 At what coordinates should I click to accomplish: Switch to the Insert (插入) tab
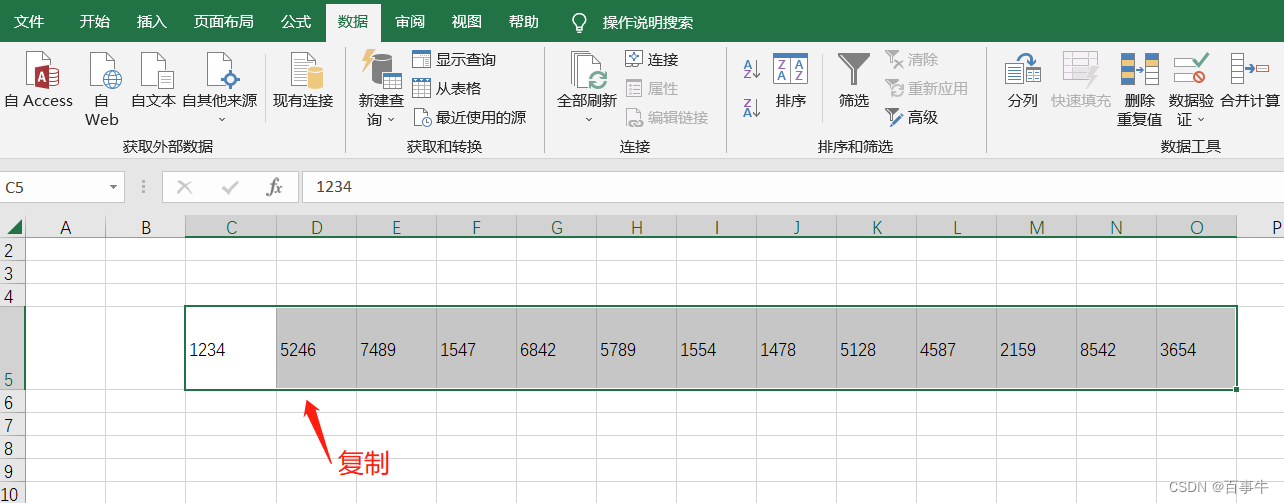pos(152,22)
